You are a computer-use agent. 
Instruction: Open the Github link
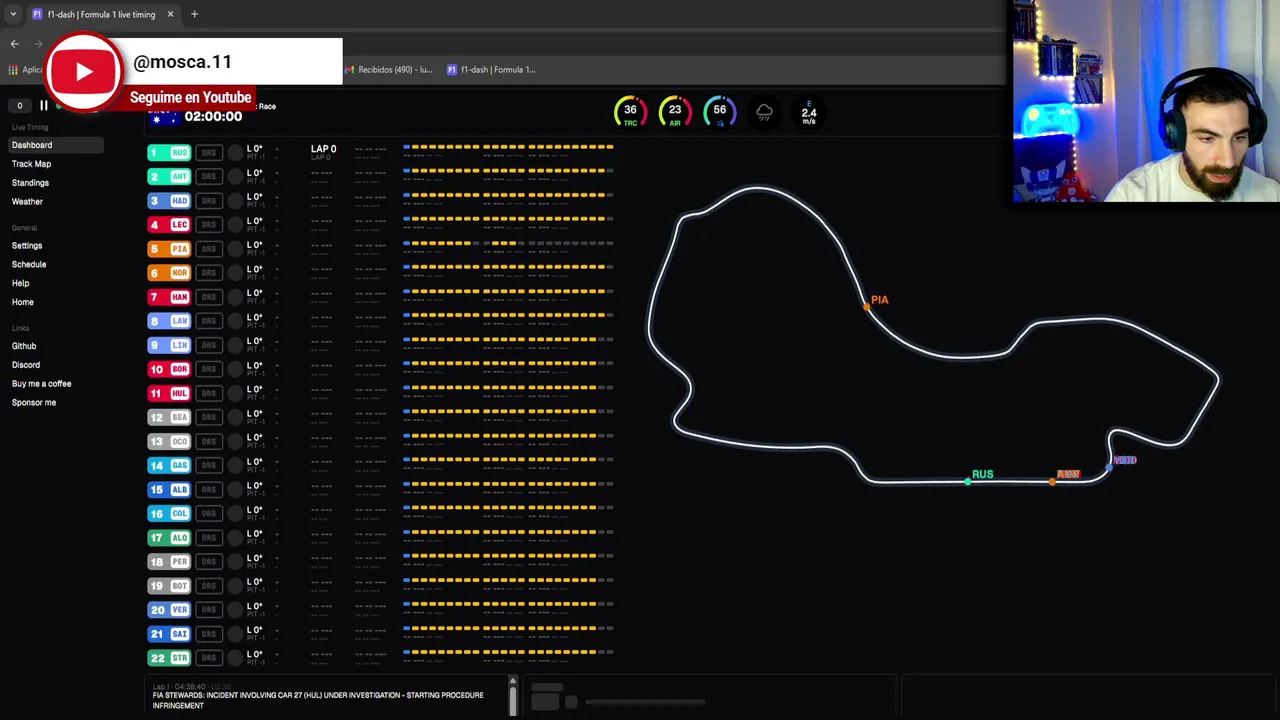point(24,346)
